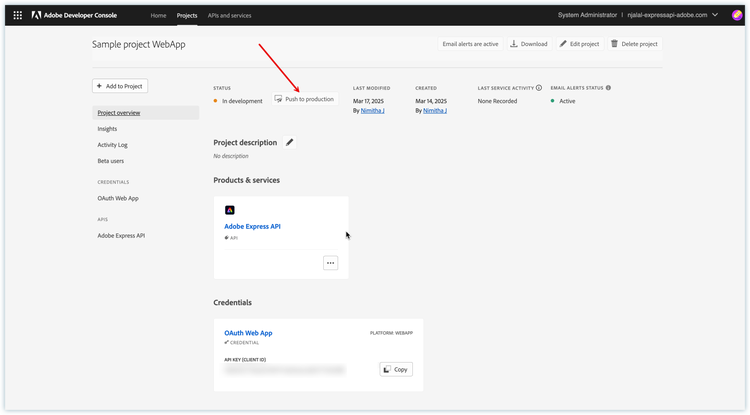
Task: Click the Adobe Developer Console logo
Action: (x=74, y=15)
